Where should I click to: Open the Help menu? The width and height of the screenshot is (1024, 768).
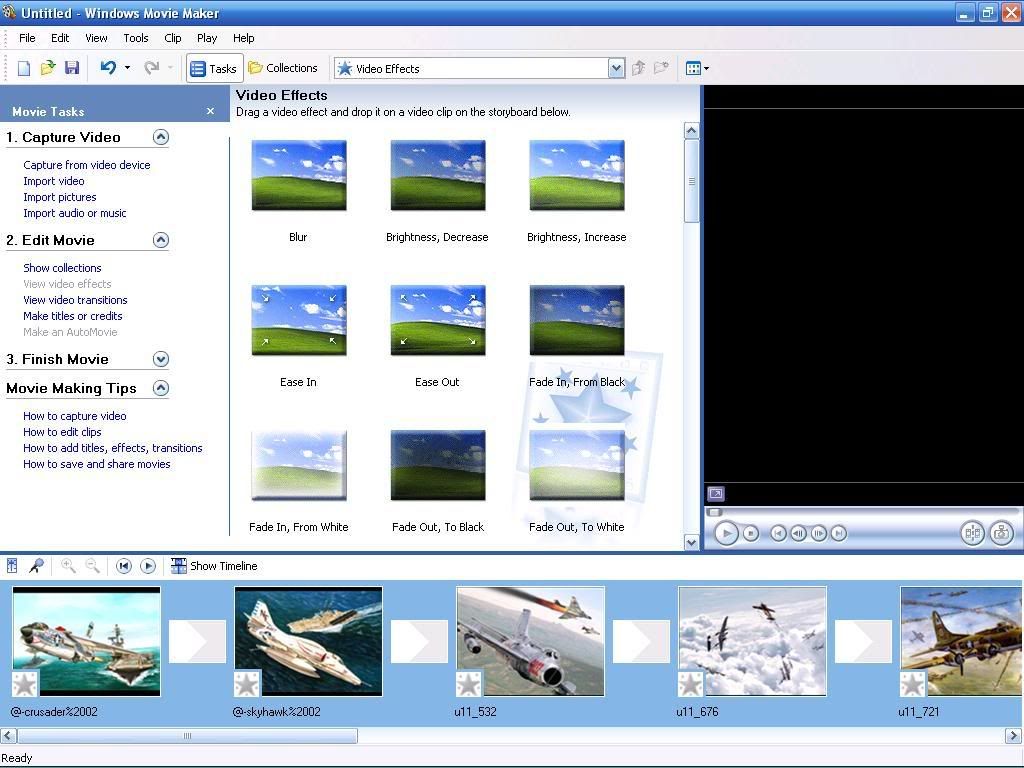pos(244,38)
